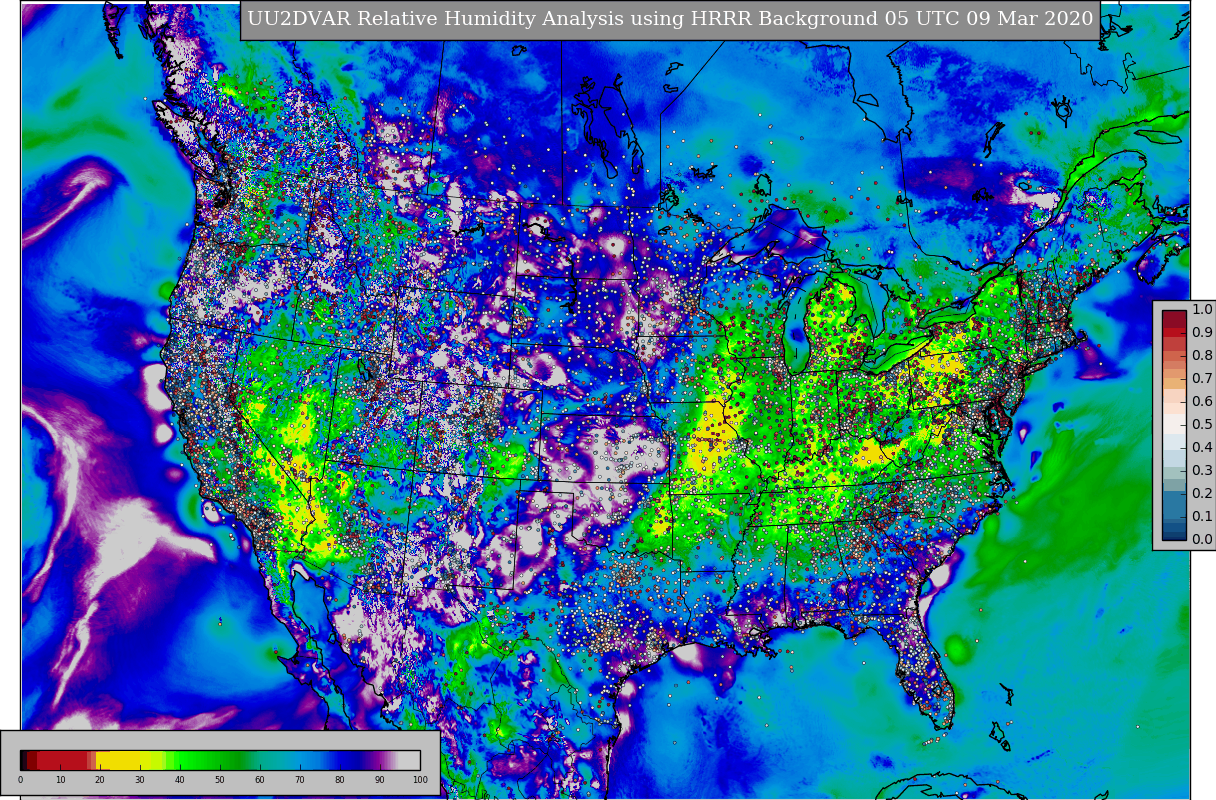Screen dimensions: 1216x800
Task: Click the 0.5 label on the right colorbar
Action: point(1202,425)
